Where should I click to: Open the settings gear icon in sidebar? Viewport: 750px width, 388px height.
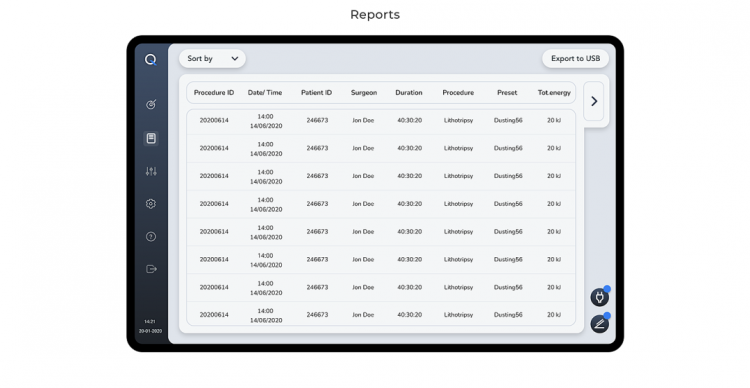pos(151,204)
